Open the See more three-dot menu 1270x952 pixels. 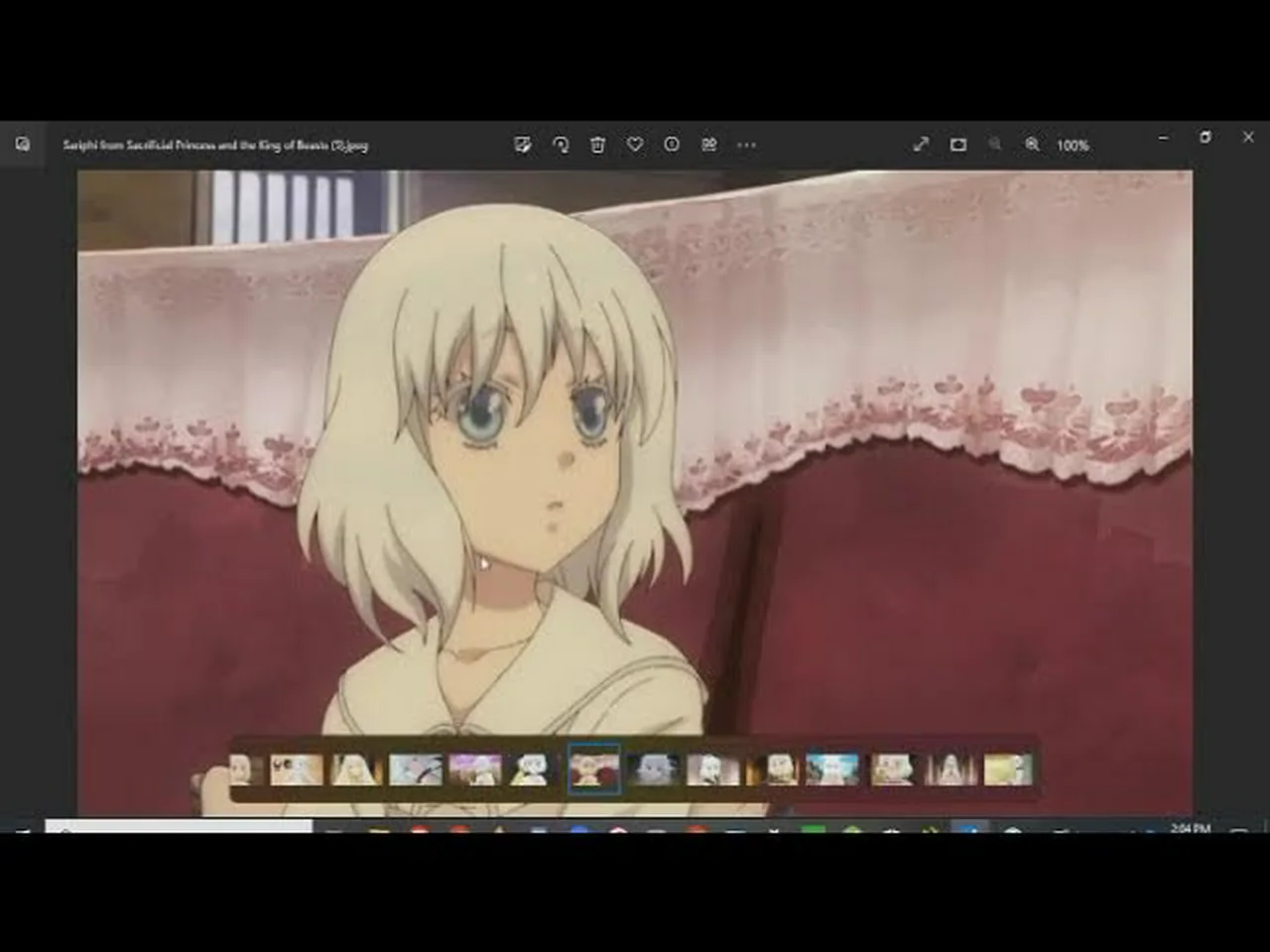(x=746, y=145)
